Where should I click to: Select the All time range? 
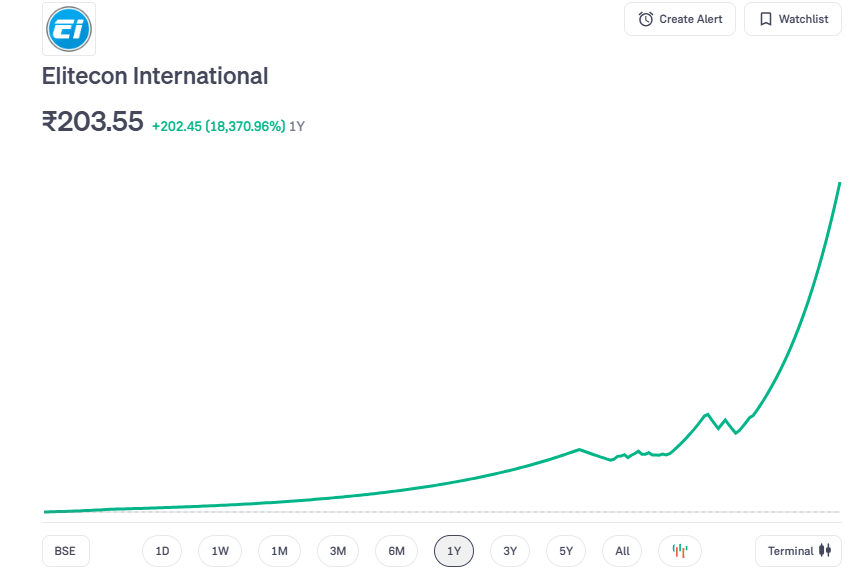[x=622, y=551]
